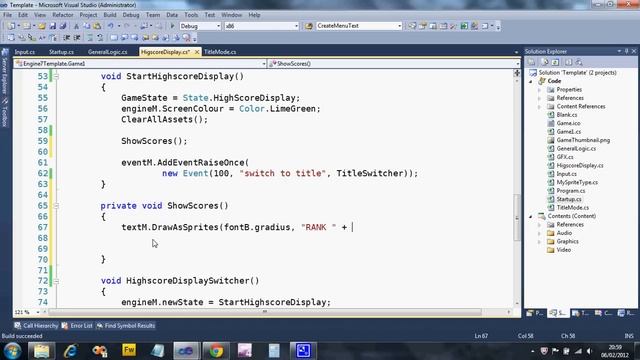Click the editor horizontal scrollbar
The width and height of the screenshot is (640, 360).
click(x=264, y=312)
